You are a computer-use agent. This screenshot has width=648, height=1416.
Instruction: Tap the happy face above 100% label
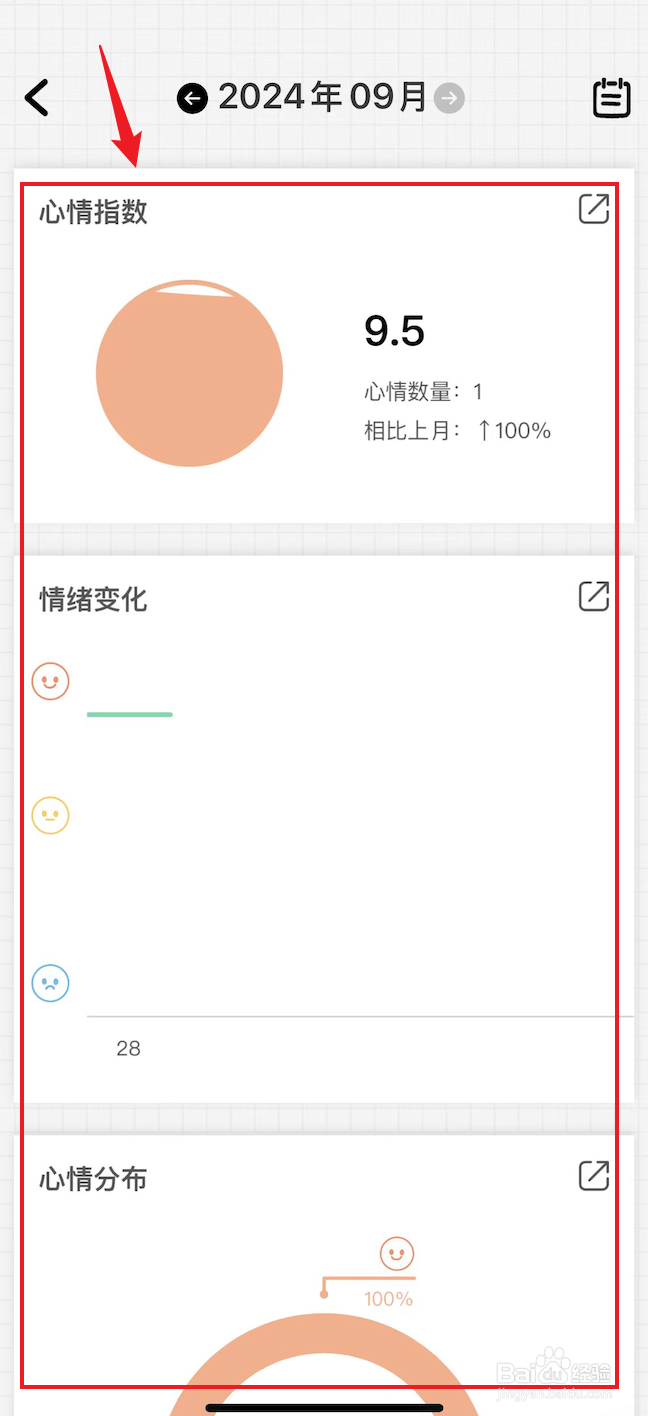(x=397, y=1253)
